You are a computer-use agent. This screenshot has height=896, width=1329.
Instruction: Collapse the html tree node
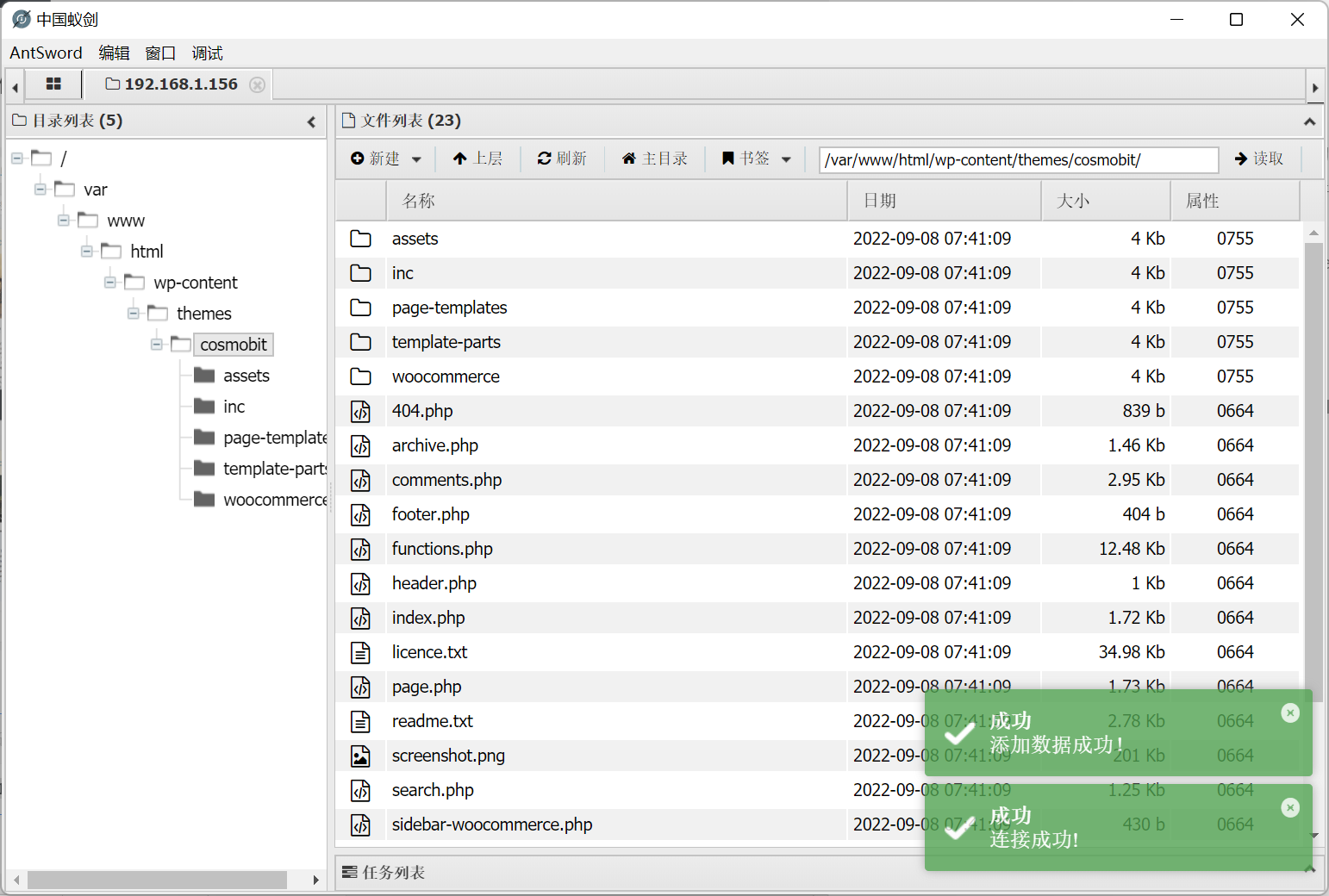tap(86, 251)
